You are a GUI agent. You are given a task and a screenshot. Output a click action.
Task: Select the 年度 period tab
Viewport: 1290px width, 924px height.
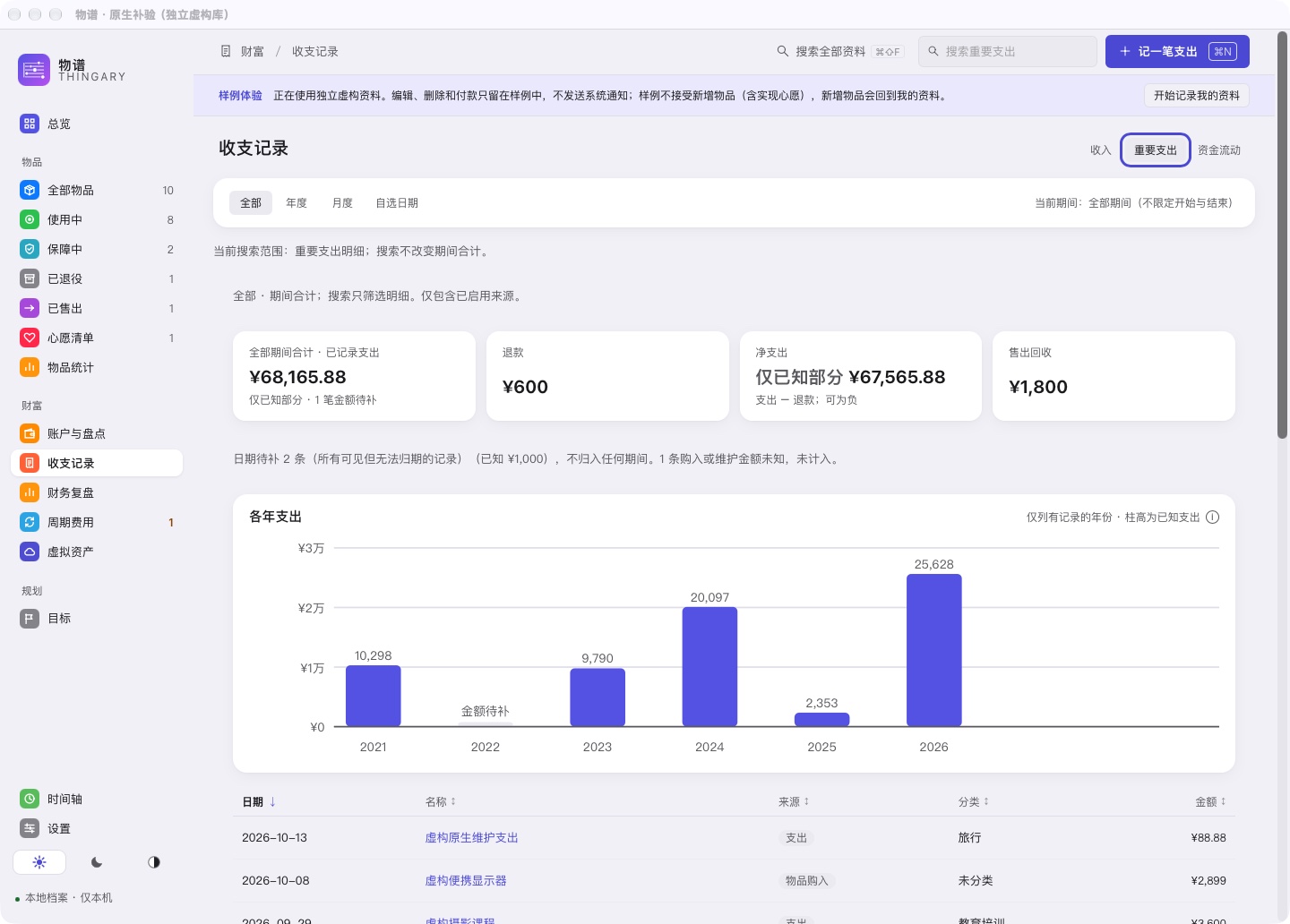click(x=297, y=203)
